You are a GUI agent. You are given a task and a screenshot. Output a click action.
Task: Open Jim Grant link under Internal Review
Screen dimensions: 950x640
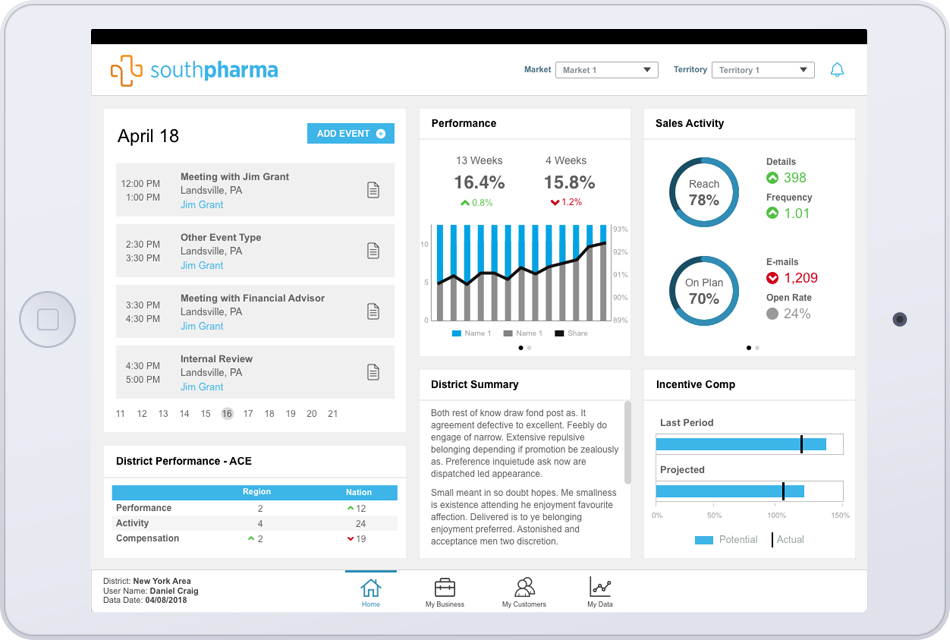[x=202, y=387]
